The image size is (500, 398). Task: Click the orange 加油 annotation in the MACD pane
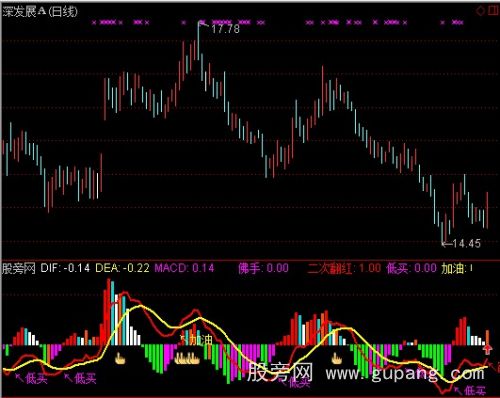click(201, 340)
